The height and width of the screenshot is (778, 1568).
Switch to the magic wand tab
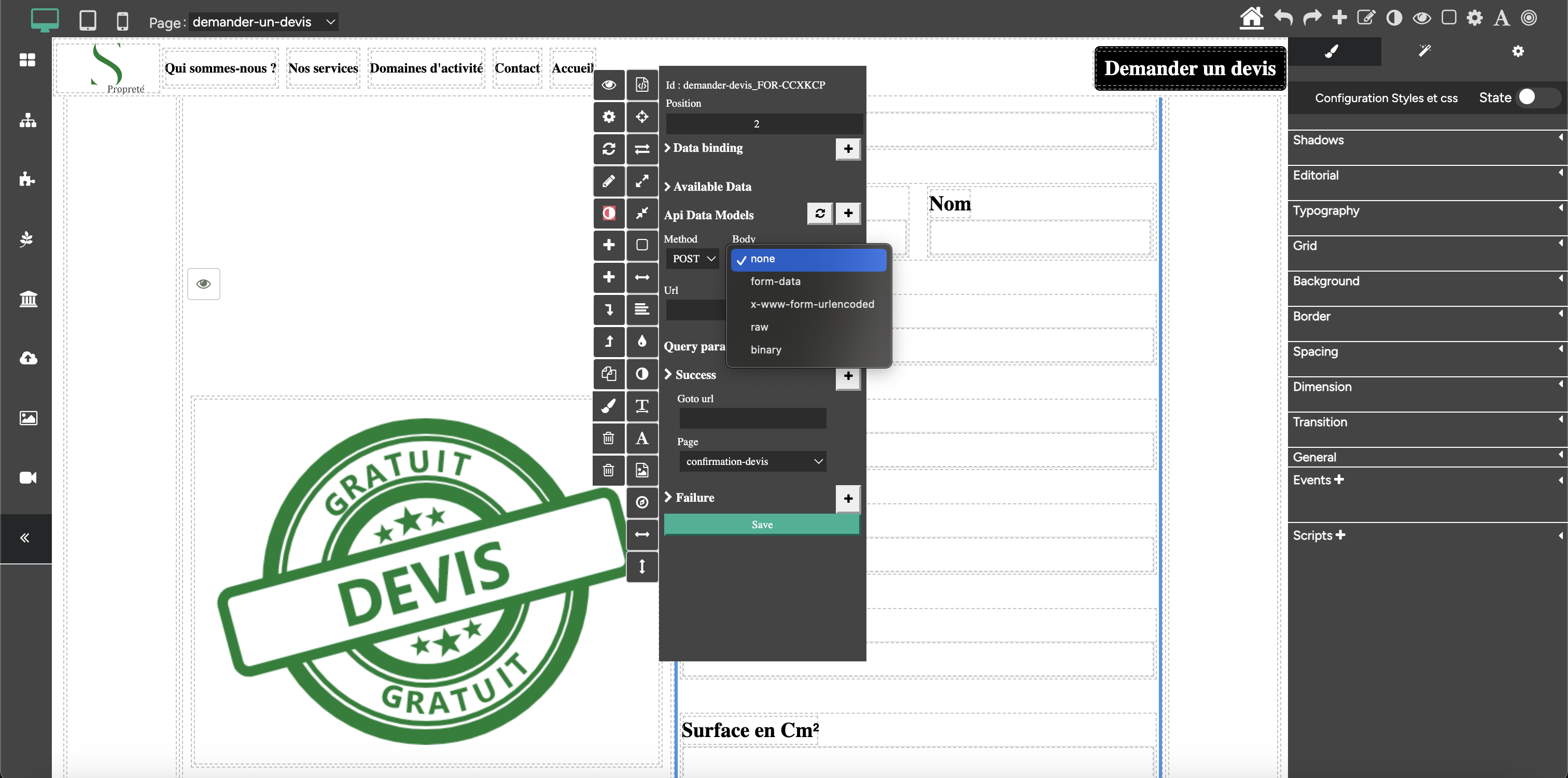tap(1425, 51)
